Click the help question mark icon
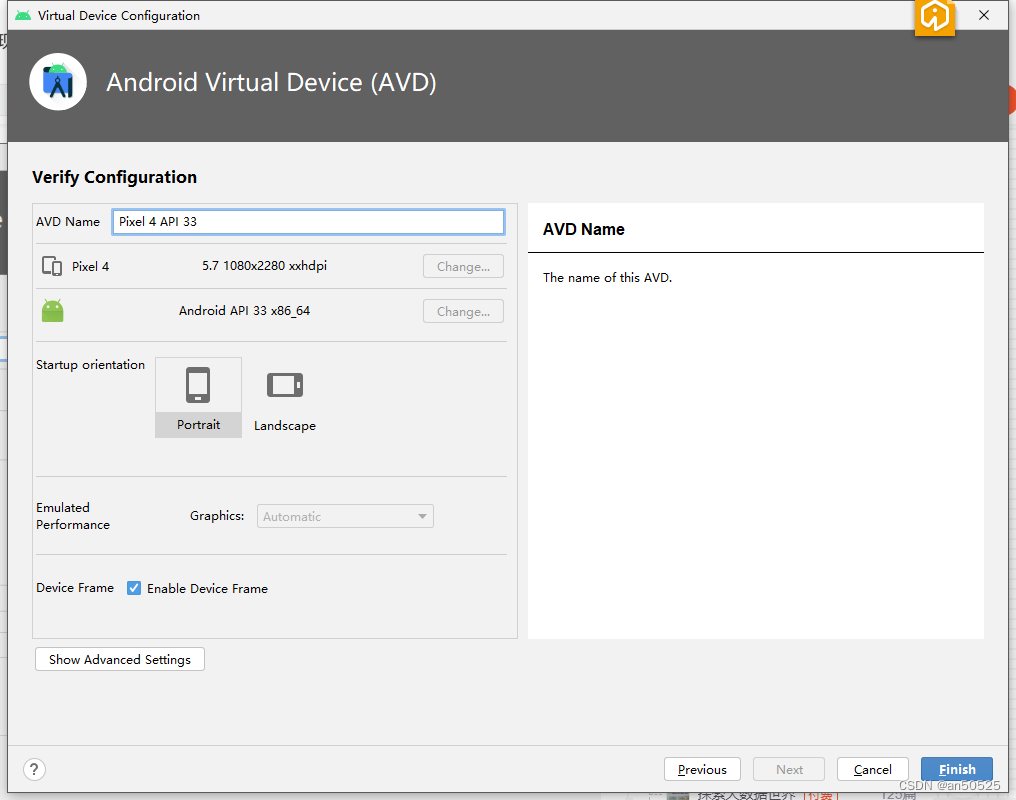Image resolution: width=1016 pixels, height=800 pixels. [x=34, y=769]
